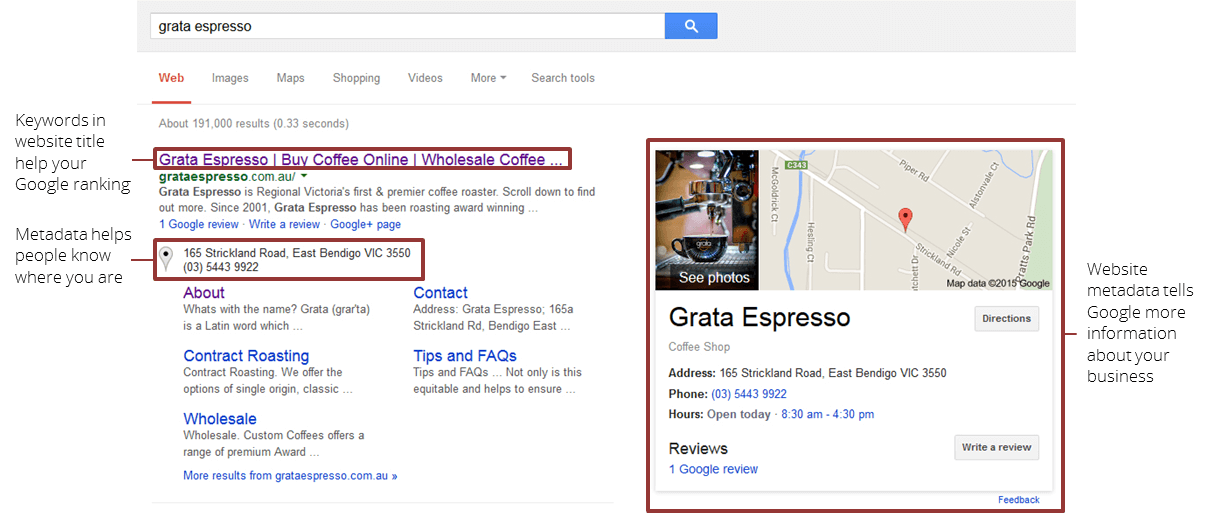Click the red location marker on map
This screenshot has width=1210, height=513.
905,219
